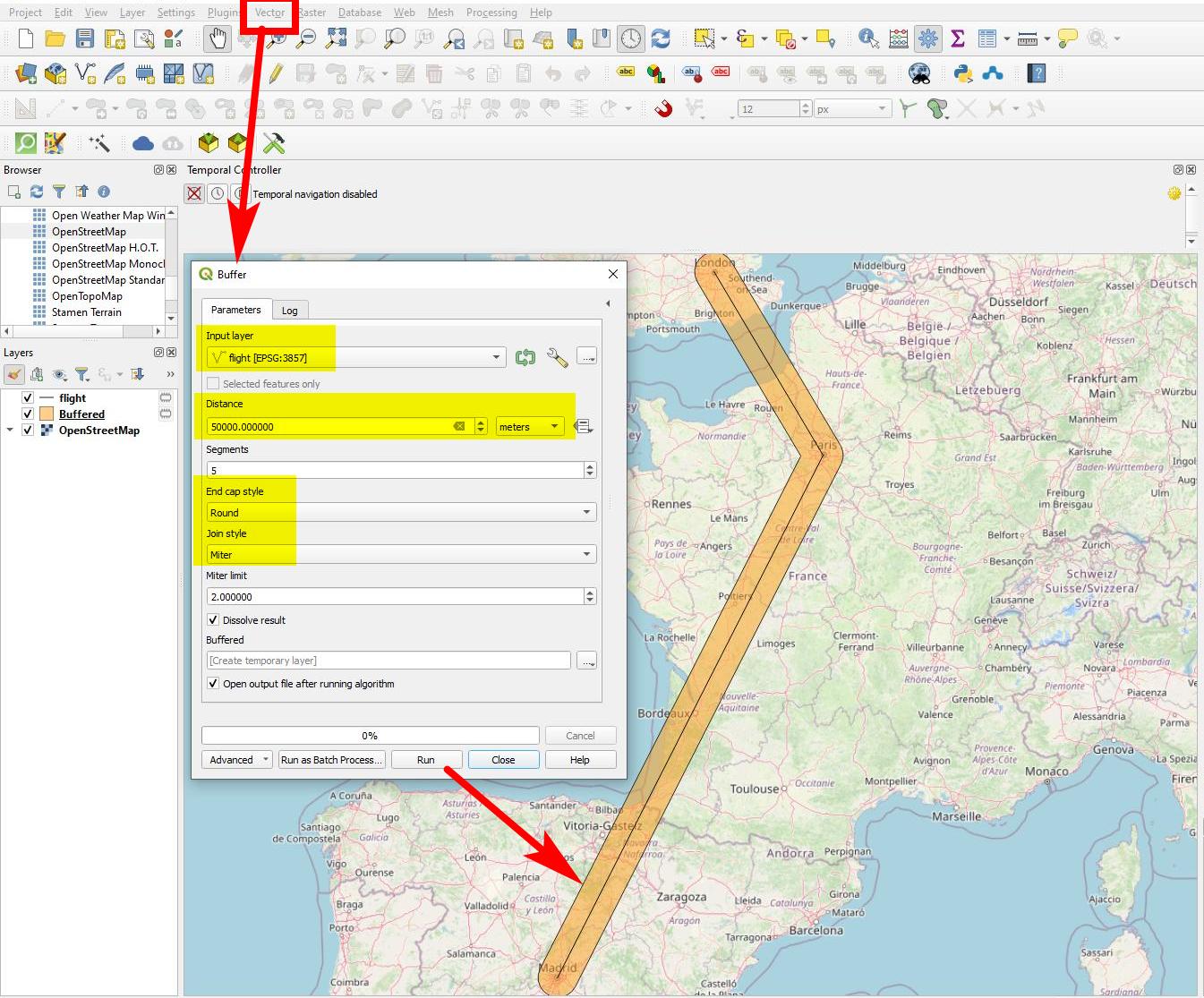
Task: Click the Help button in Buffer dialog
Action: click(x=580, y=760)
